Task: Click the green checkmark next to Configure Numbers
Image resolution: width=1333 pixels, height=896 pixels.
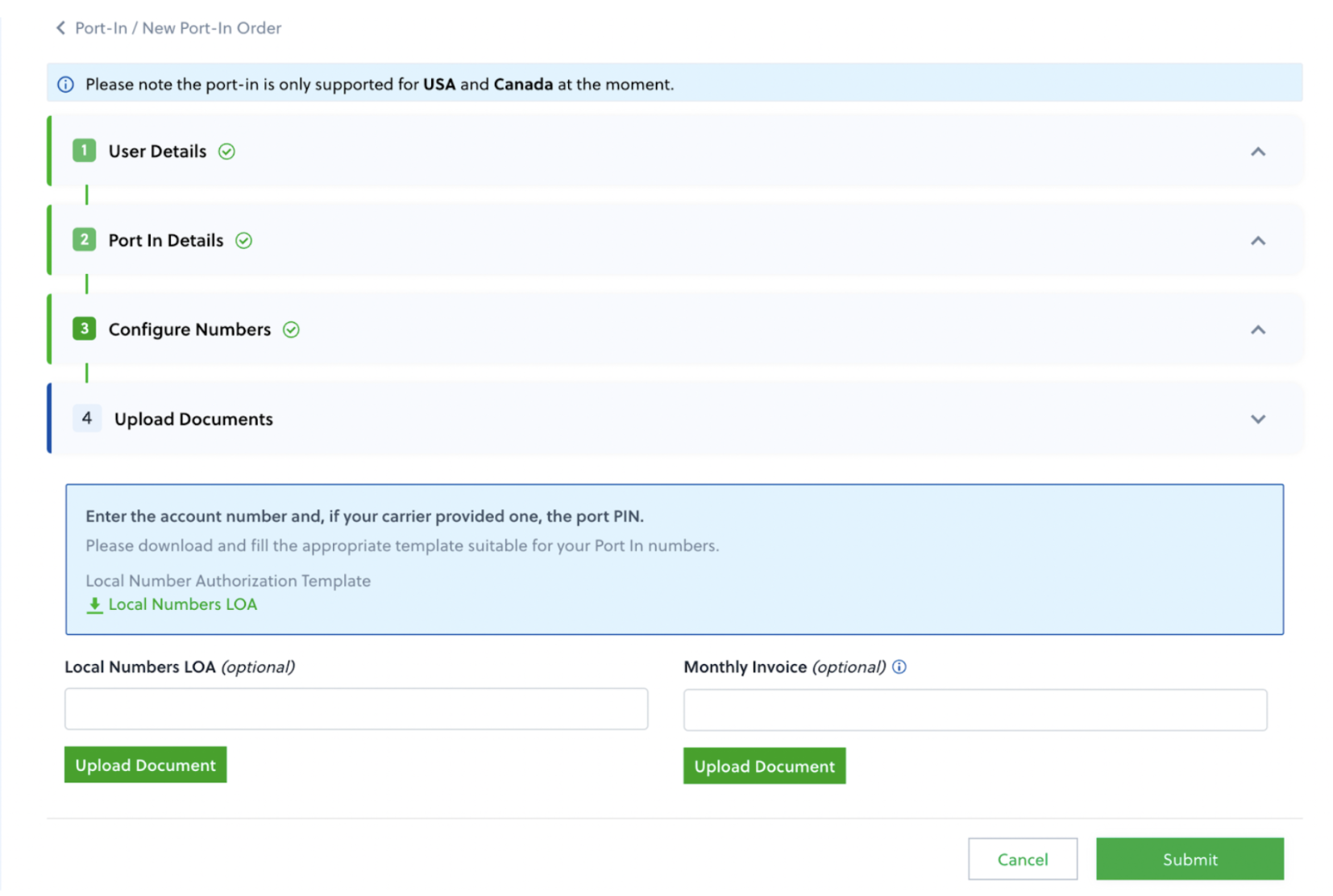Action: coord(291,330)
